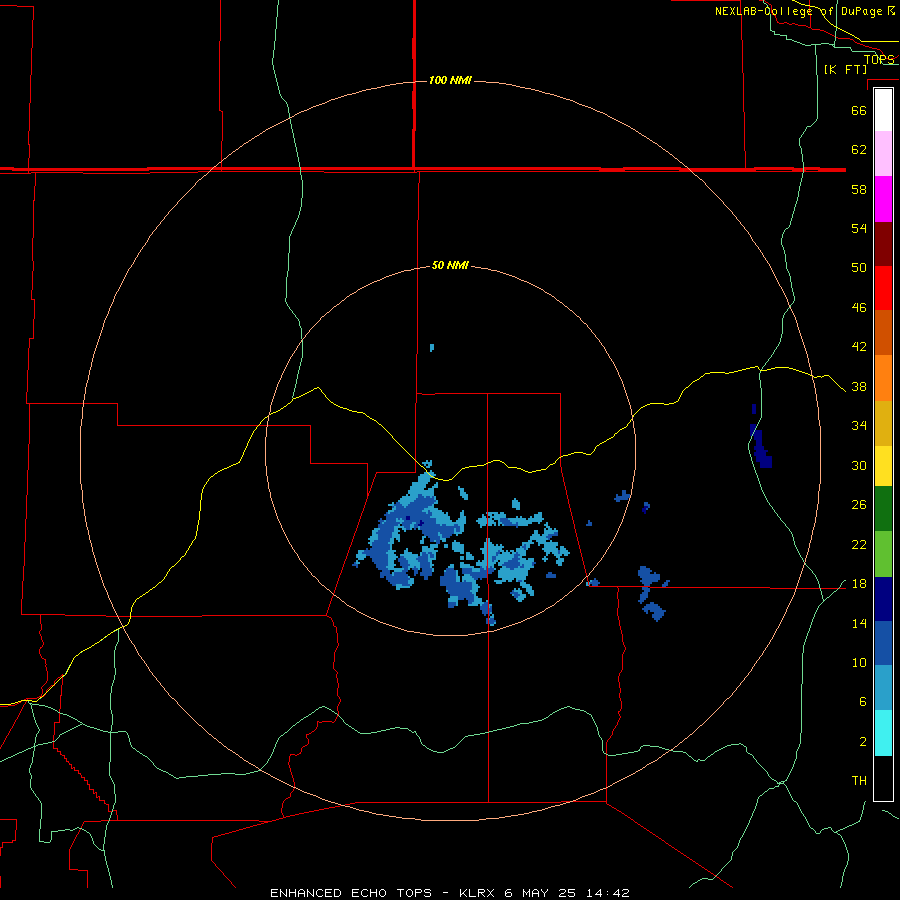Click the large blue echo cluster near center
900x900 pixels.
(462, 542)
